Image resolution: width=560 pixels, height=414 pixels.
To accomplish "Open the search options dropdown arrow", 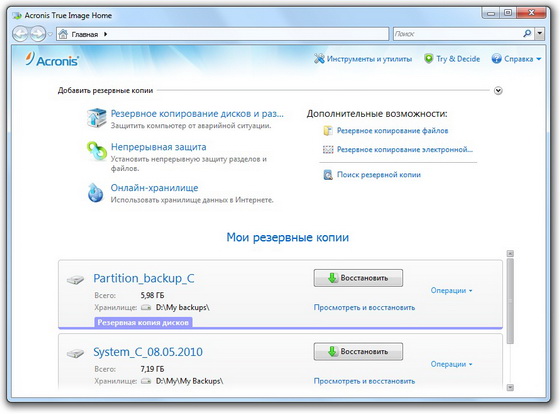I will (540, 34).
